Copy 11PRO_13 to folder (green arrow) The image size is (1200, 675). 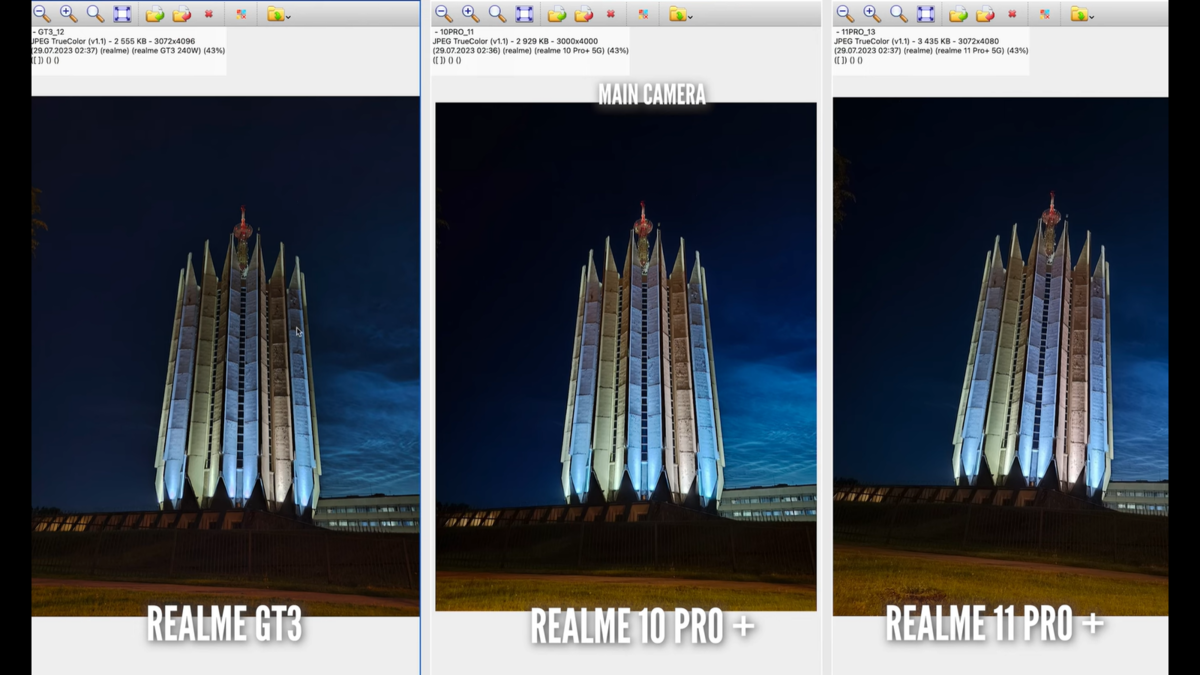(958, 14)
